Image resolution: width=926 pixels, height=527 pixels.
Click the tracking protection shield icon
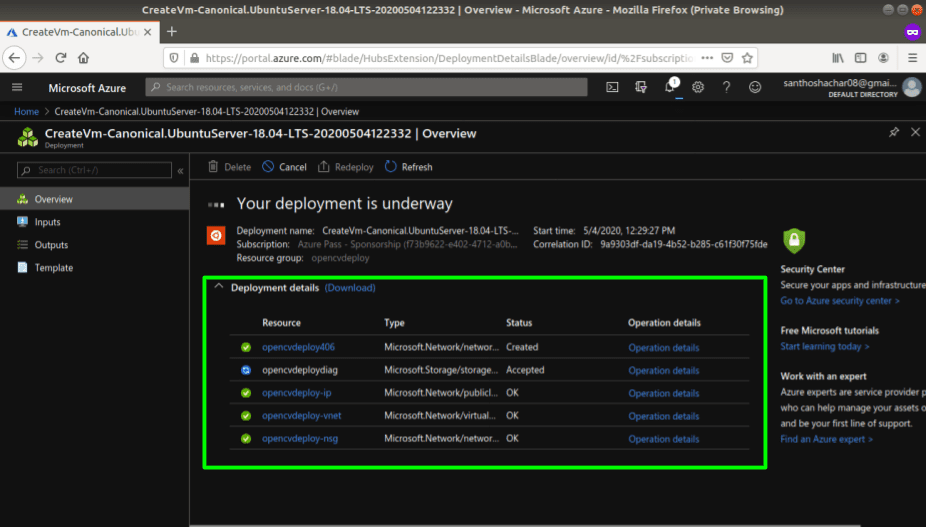point(174,58)
